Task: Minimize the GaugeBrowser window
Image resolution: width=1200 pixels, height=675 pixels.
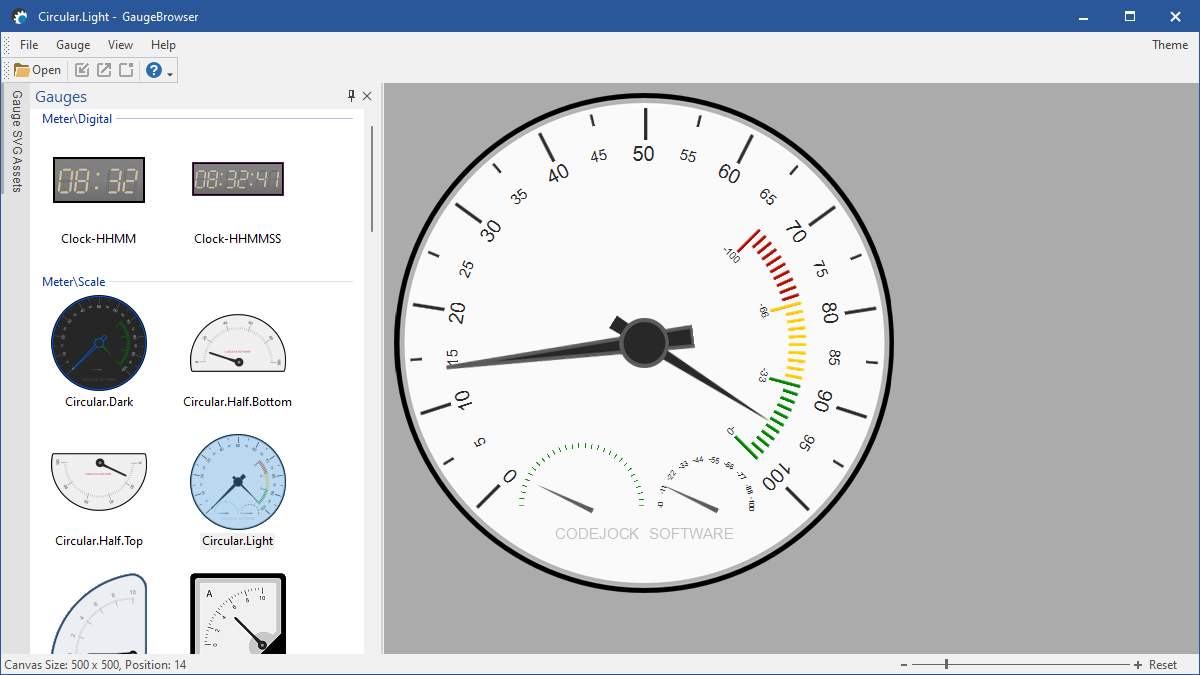Action: pyautogui.click(x=1084, y=16)
